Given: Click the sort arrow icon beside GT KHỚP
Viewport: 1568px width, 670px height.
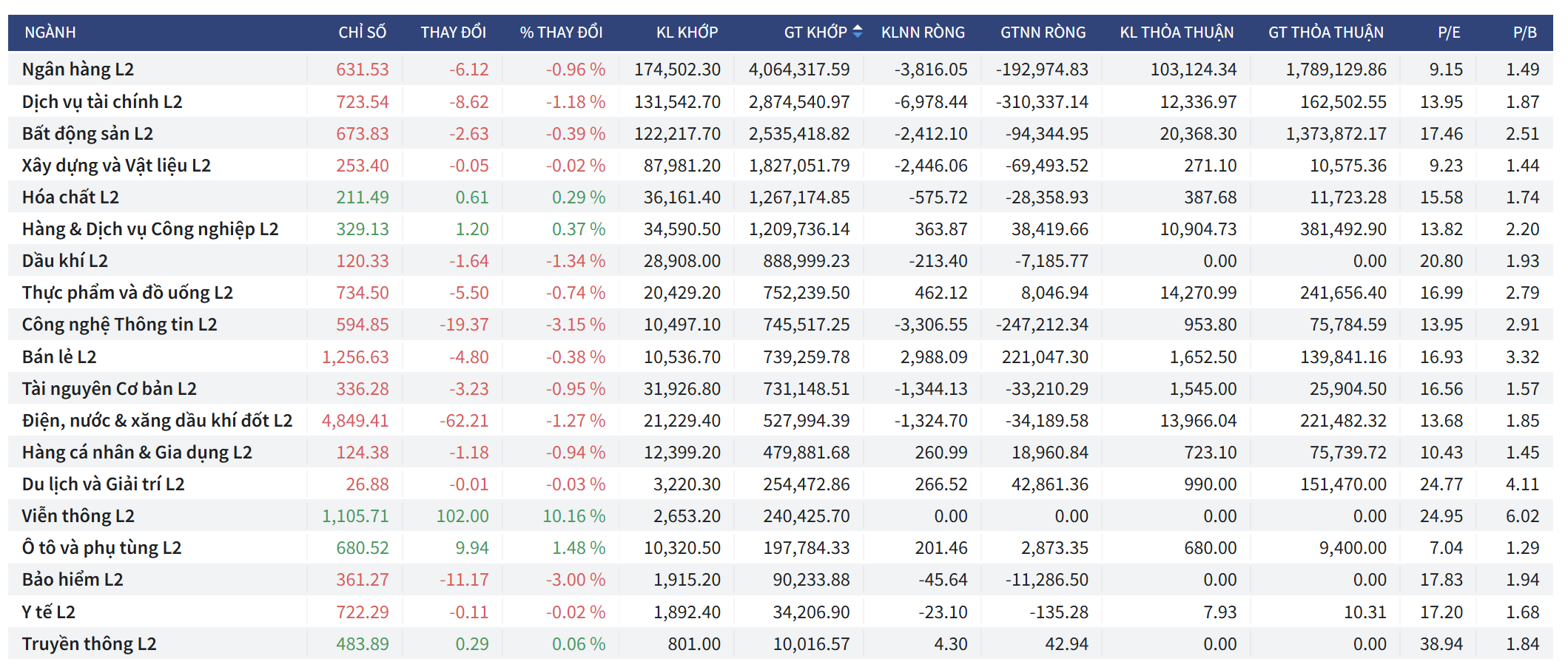Looking at the screenshot, I should point(858,32).
